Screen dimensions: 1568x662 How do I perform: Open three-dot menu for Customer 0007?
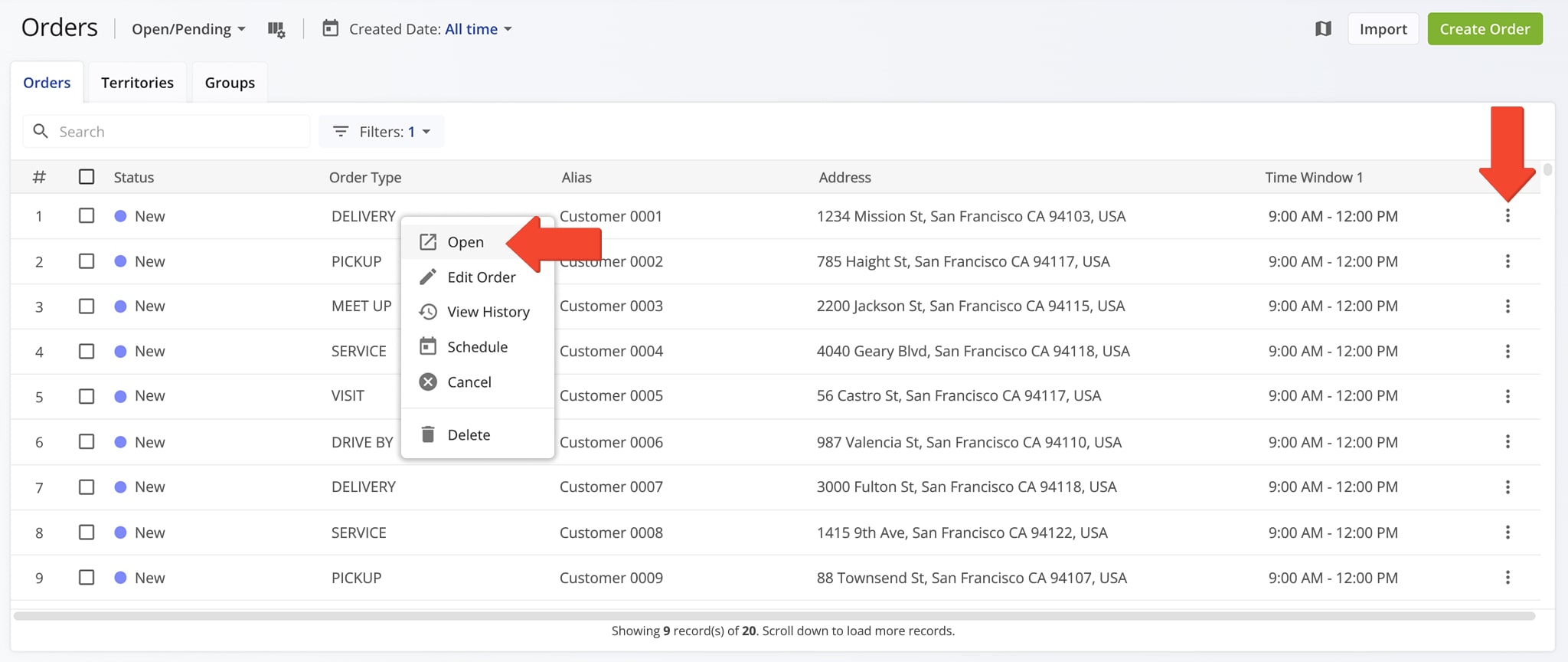point(1508,487)
